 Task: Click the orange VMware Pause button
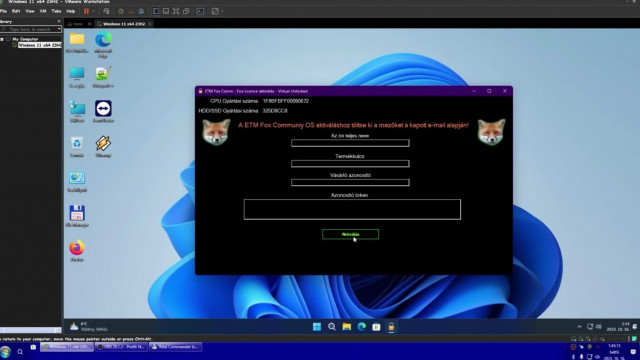(86, 11)
